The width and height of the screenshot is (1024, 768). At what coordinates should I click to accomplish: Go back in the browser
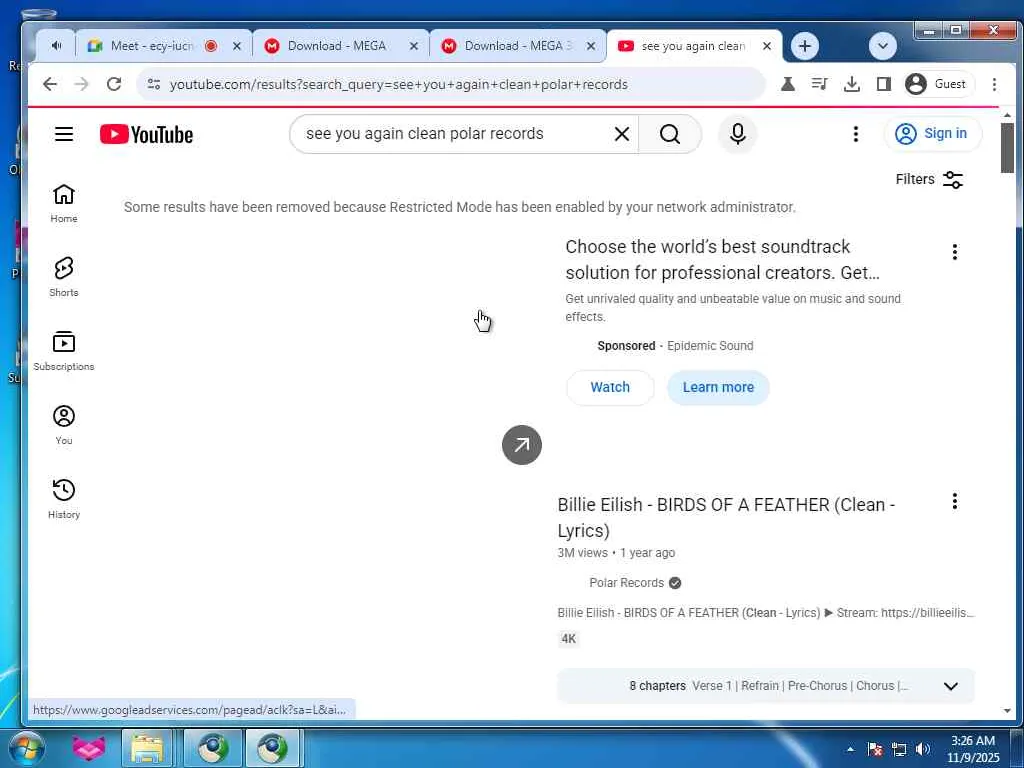50,84
